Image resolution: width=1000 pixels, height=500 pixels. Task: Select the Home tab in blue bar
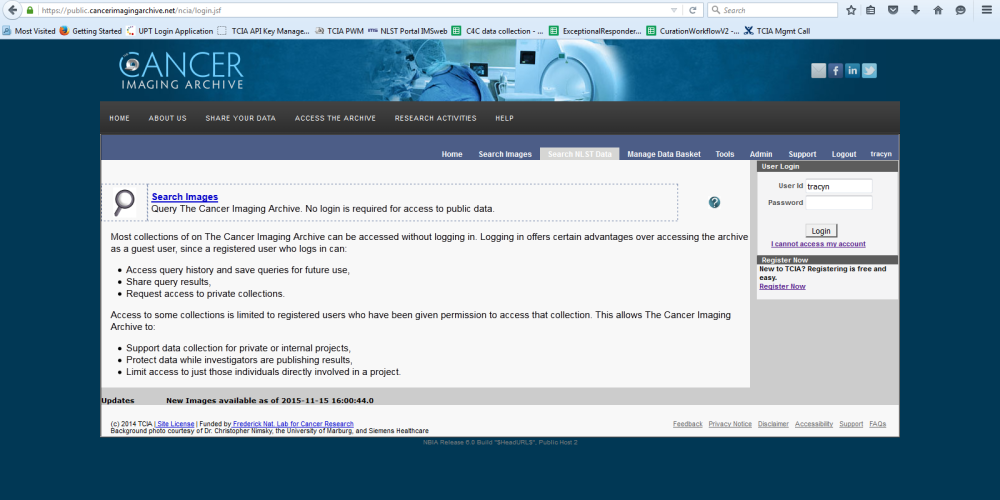point(452,154)
